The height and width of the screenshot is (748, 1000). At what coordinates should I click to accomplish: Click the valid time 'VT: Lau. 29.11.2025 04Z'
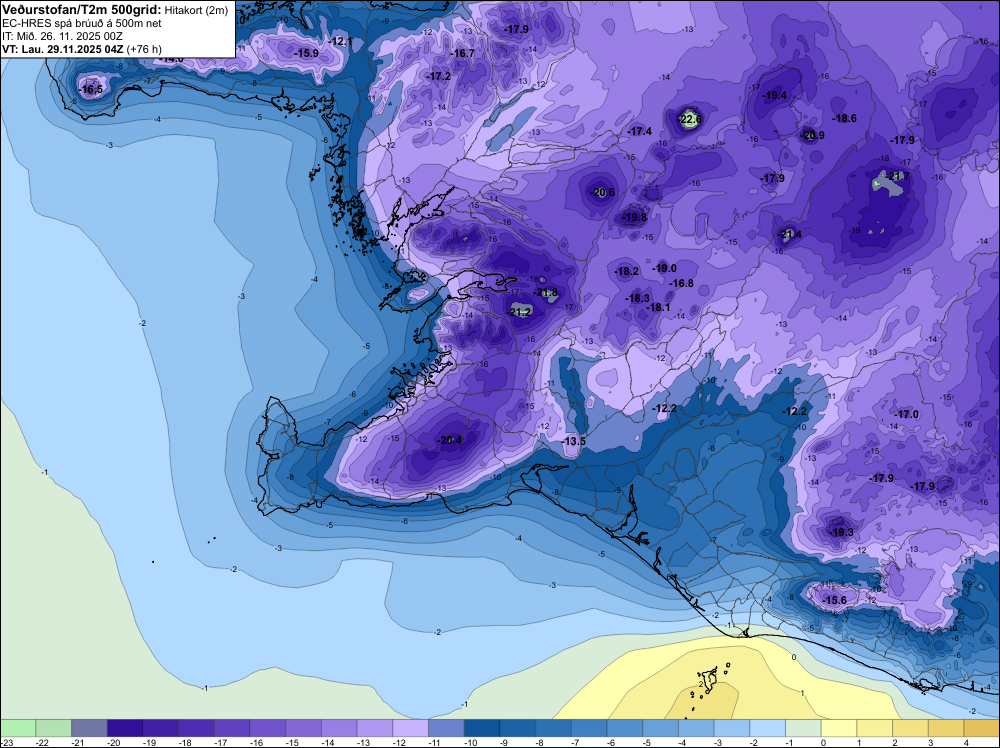point(63,49)
